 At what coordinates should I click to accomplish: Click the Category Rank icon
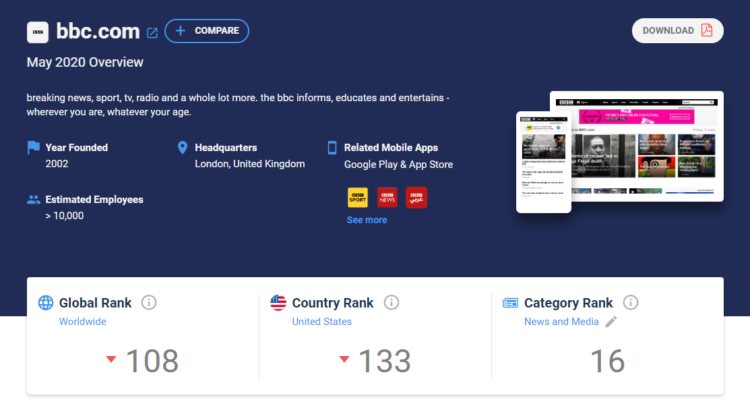coord(510,303)
